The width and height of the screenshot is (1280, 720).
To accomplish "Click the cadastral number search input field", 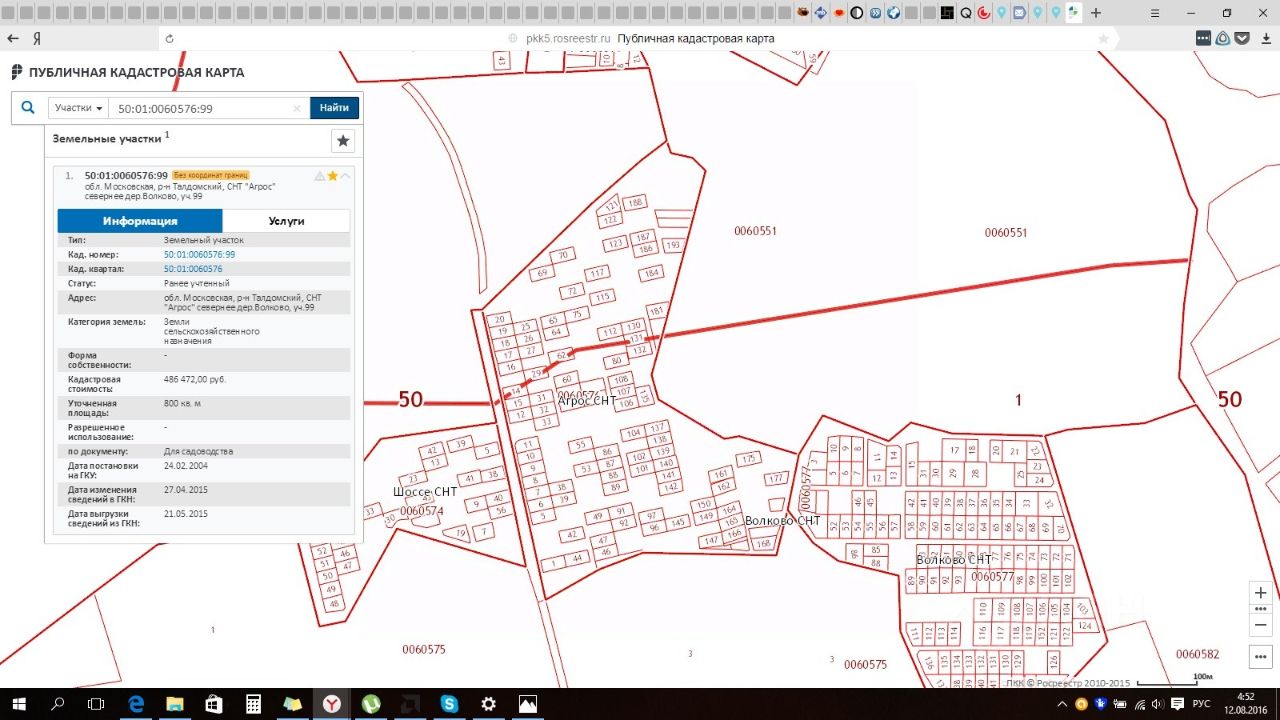I will 200,108.
